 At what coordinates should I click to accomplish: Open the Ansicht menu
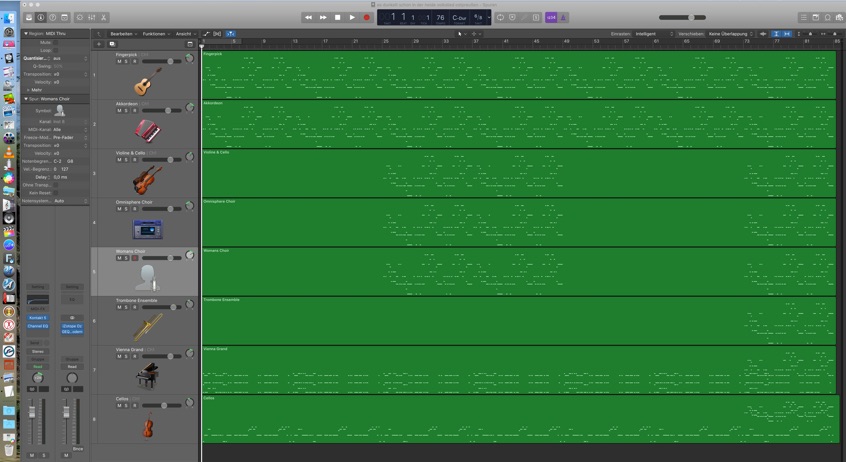[186, 33]
